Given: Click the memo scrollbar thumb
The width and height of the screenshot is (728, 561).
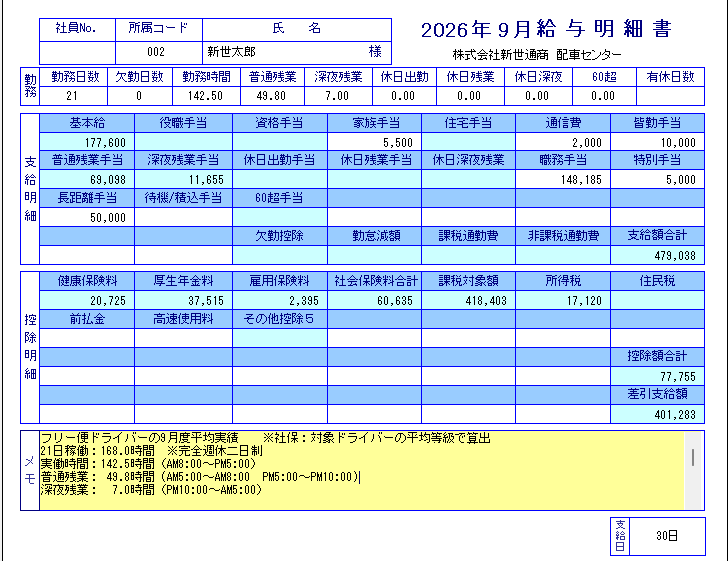Looking at the screenshot, I should (x=693, y=457).
